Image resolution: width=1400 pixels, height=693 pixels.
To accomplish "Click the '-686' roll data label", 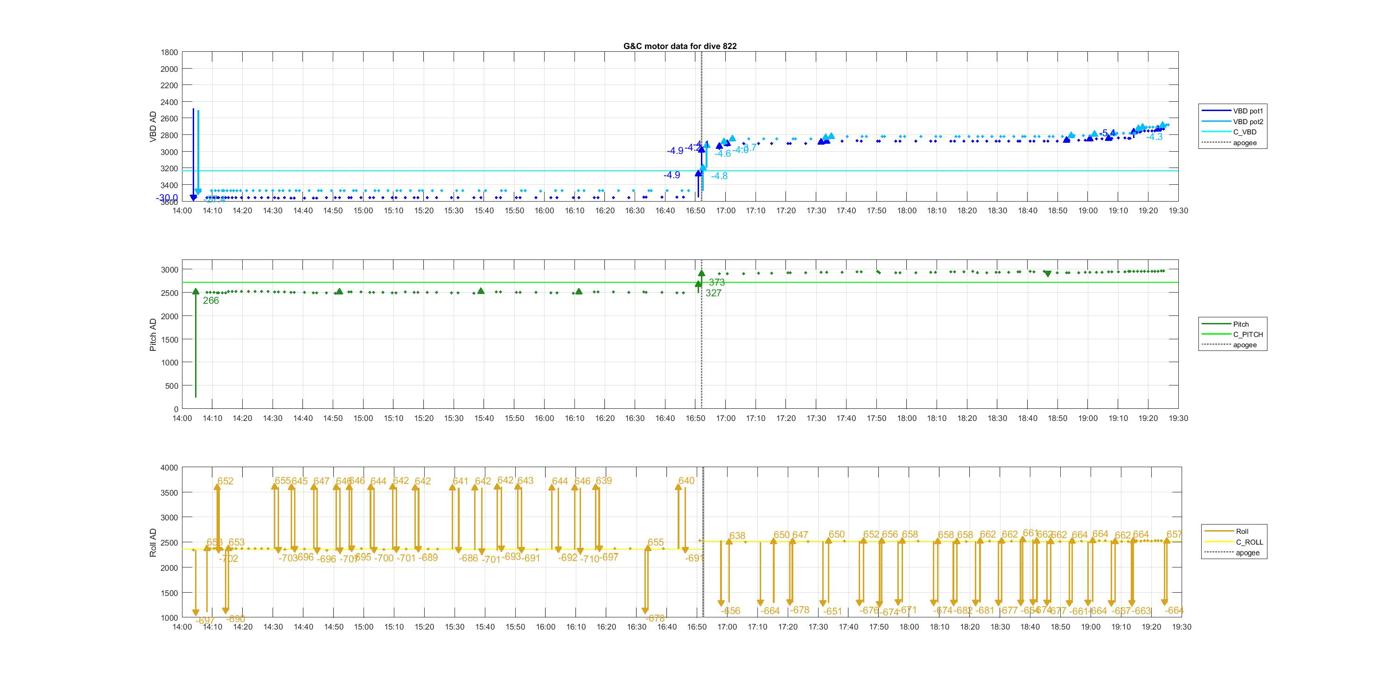I will tap(468, 558).
